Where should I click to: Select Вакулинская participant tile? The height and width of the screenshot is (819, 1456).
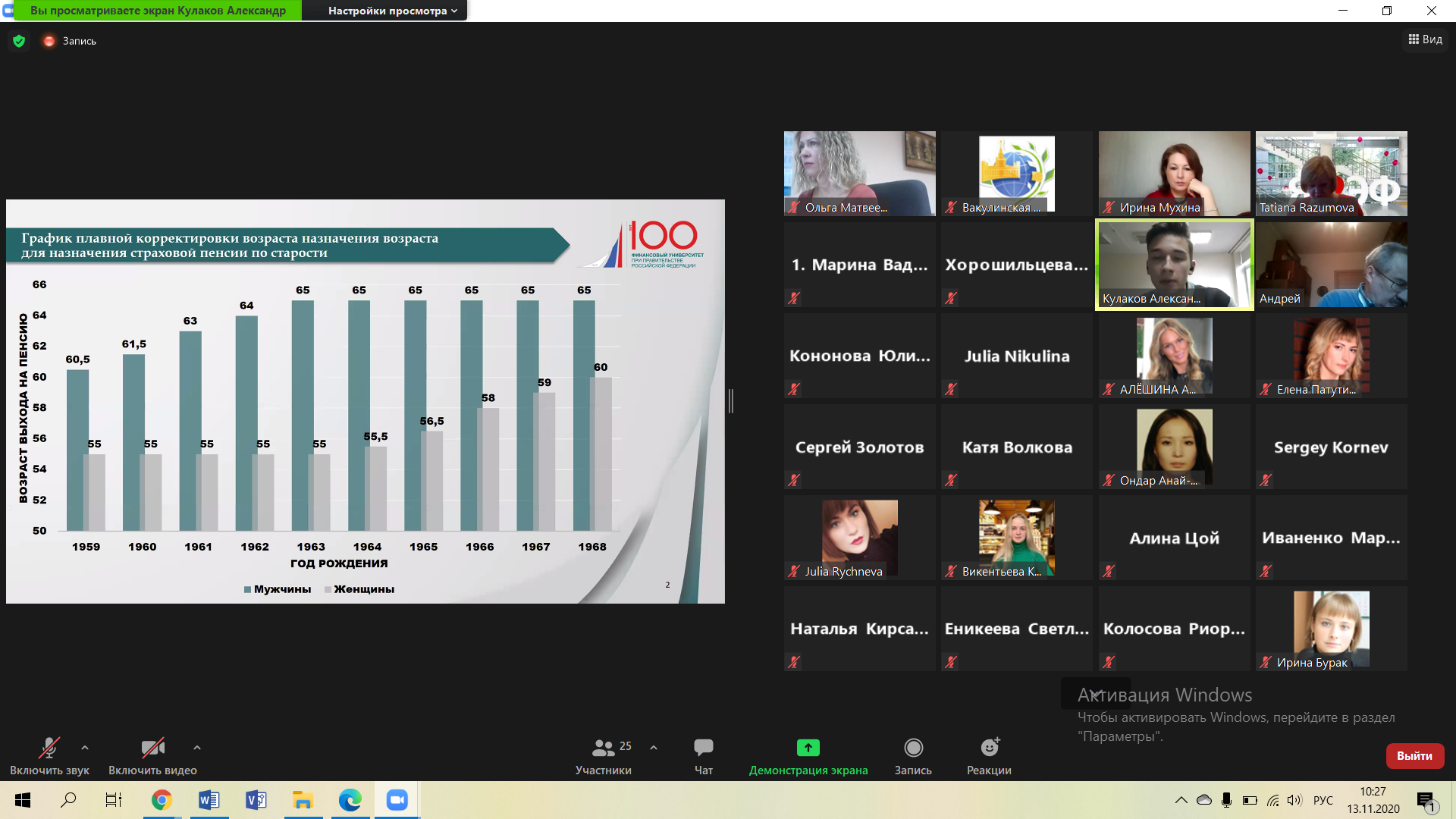[1017, 174]
